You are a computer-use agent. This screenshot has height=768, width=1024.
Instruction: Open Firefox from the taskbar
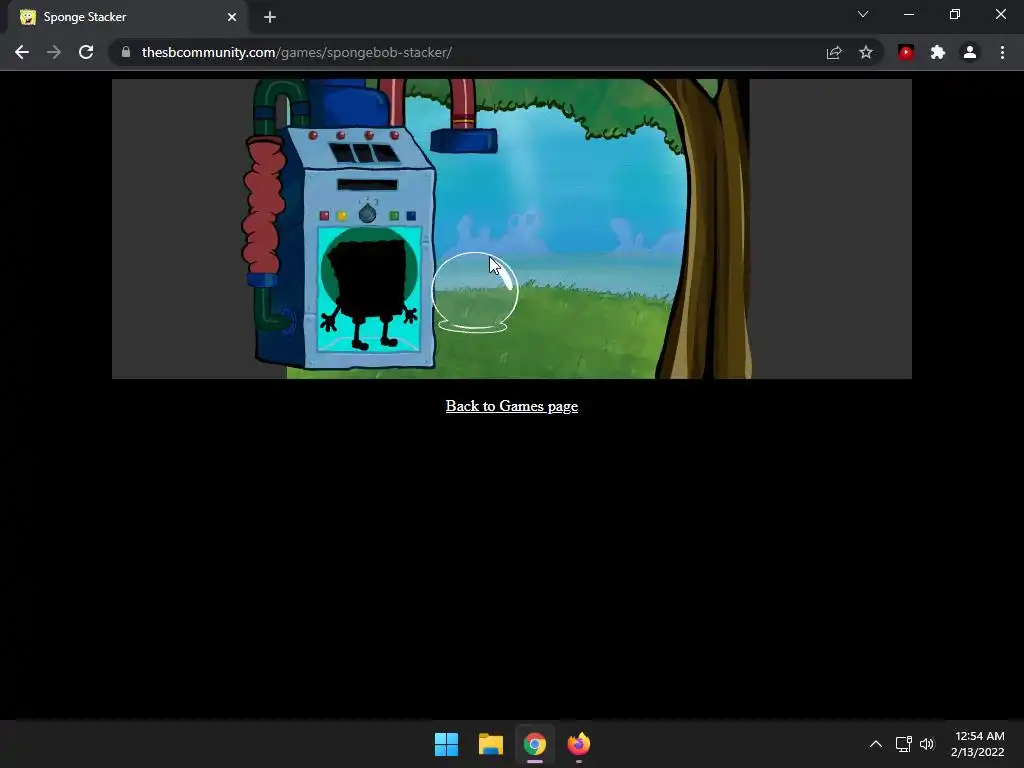click(579, 744)
